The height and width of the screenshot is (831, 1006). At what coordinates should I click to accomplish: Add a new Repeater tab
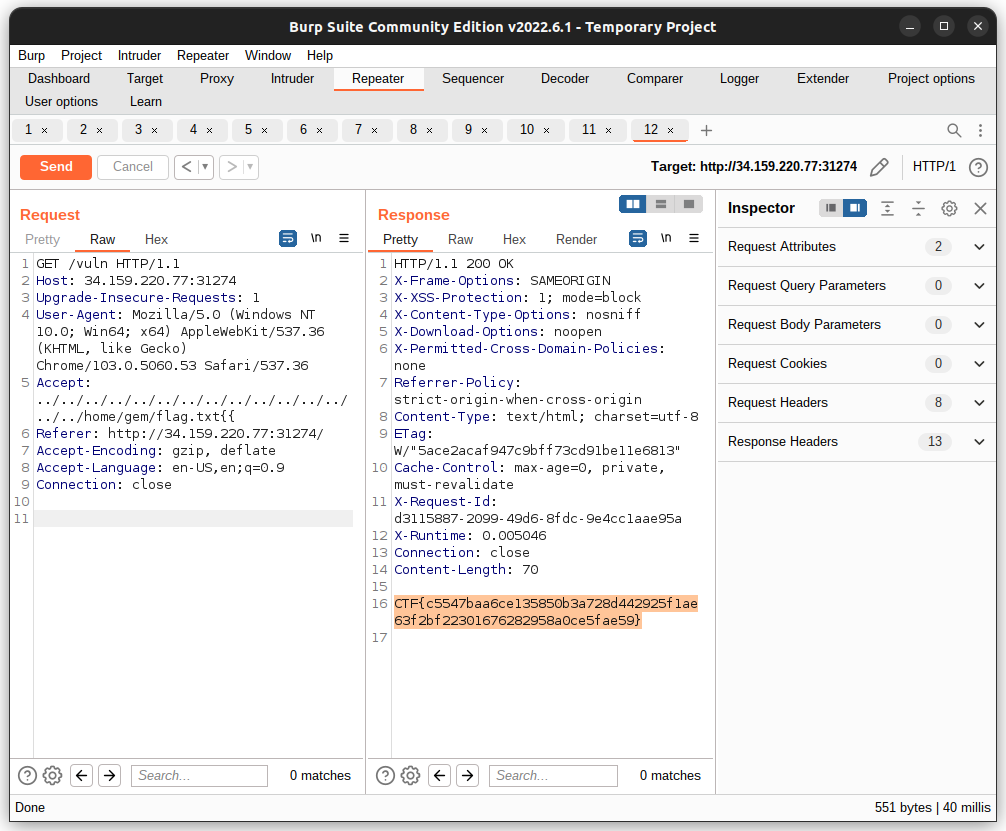pos(706,130)
